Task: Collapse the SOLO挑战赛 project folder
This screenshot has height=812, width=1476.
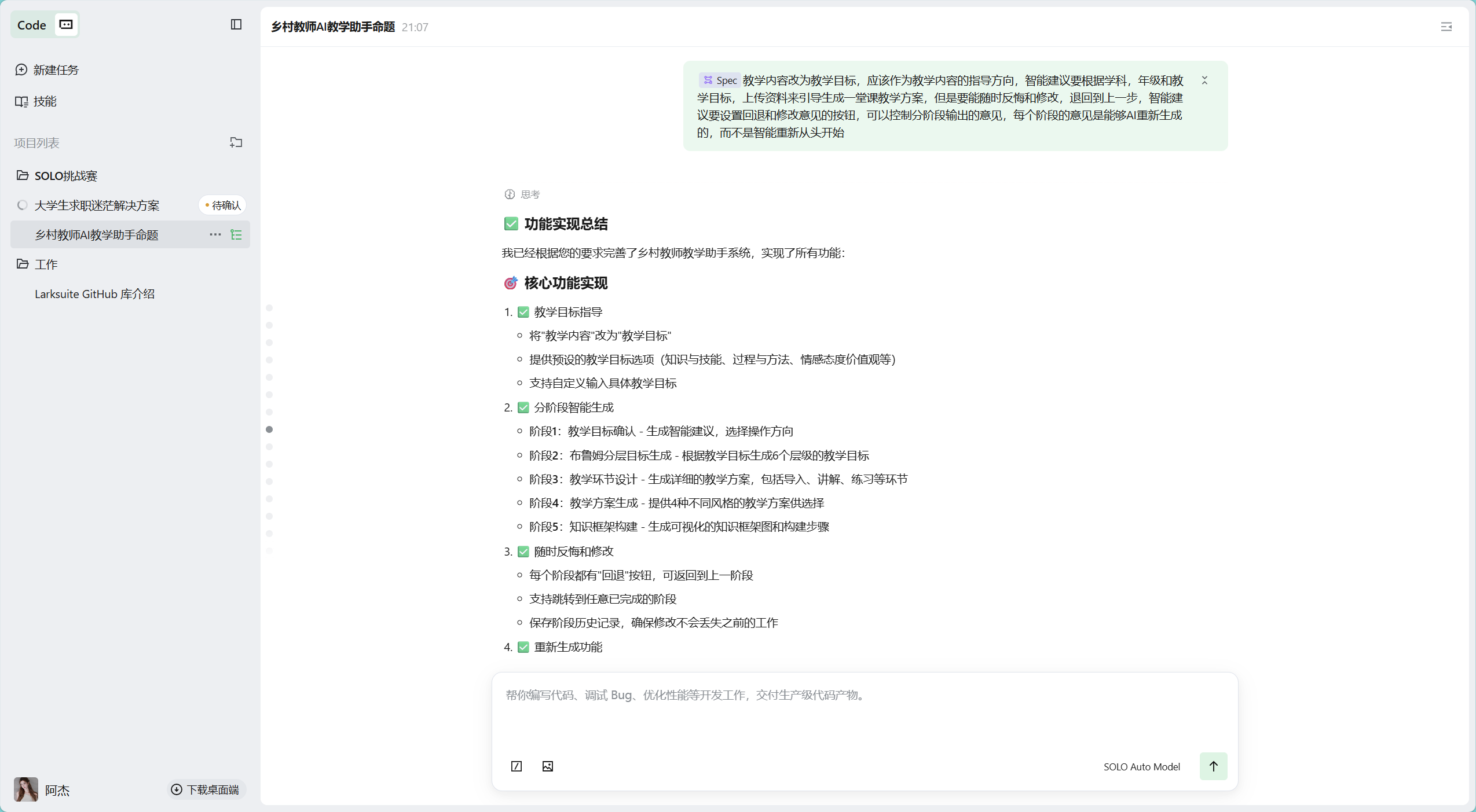Action: pyautogui.click(x=23, y=175)
